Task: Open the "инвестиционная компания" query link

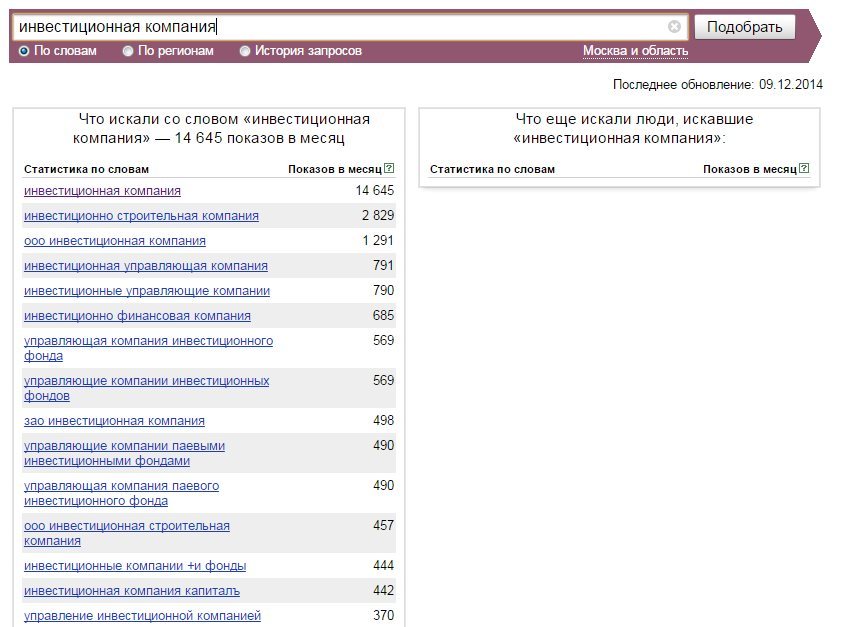Action: click(x=102, y=191)
